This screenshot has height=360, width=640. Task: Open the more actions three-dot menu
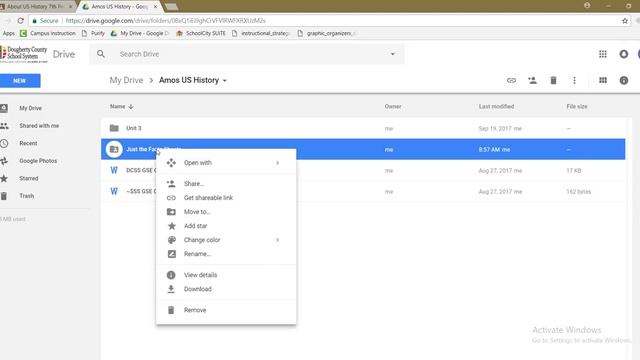point(574,80)
